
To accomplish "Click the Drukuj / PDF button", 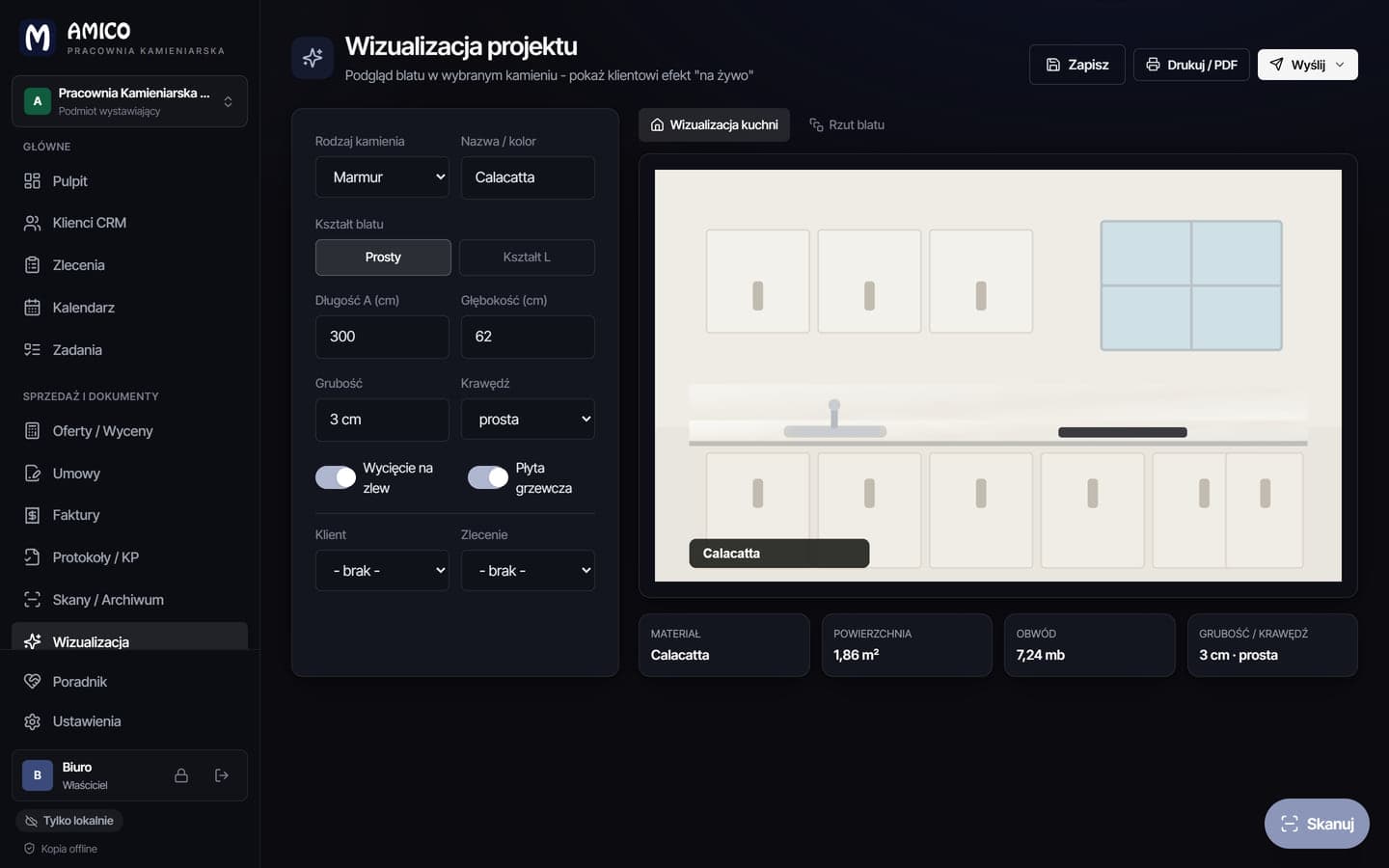I will point(1191,65).
